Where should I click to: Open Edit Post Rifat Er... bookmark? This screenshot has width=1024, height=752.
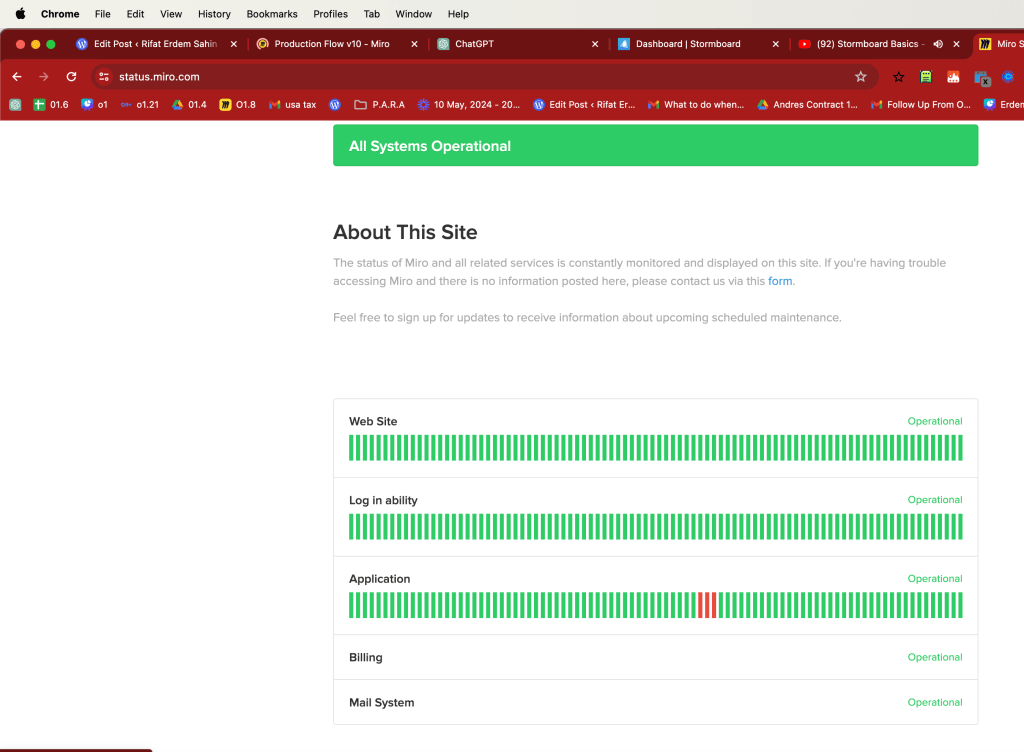pyautogui.click(x=584, y=104)
